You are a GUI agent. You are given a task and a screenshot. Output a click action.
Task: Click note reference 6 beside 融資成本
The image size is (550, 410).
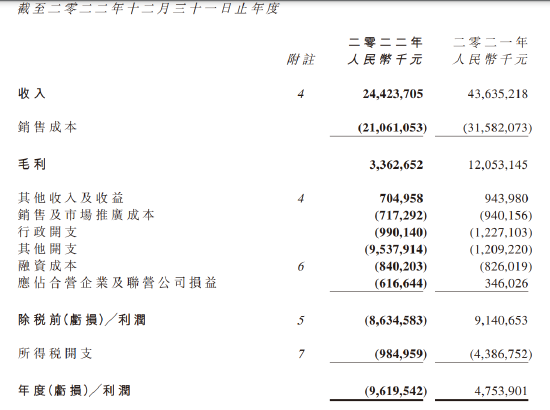301,267
